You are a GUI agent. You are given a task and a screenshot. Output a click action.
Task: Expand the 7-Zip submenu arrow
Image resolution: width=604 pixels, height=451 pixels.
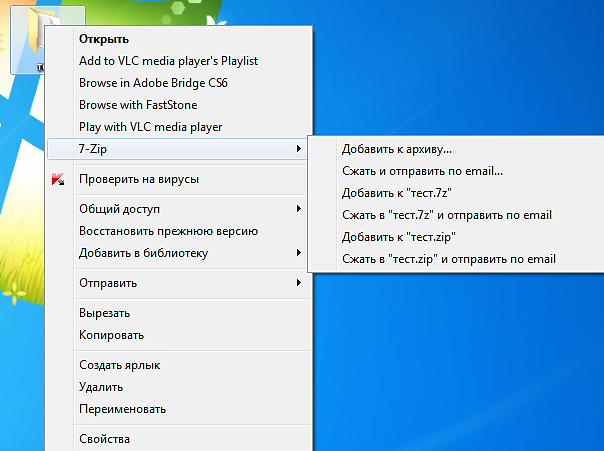[299, 149]
